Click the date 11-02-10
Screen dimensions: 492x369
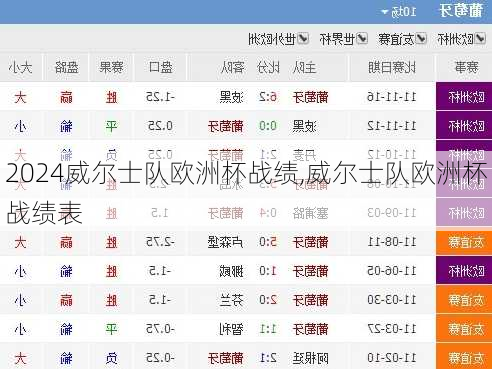[392, 358]
